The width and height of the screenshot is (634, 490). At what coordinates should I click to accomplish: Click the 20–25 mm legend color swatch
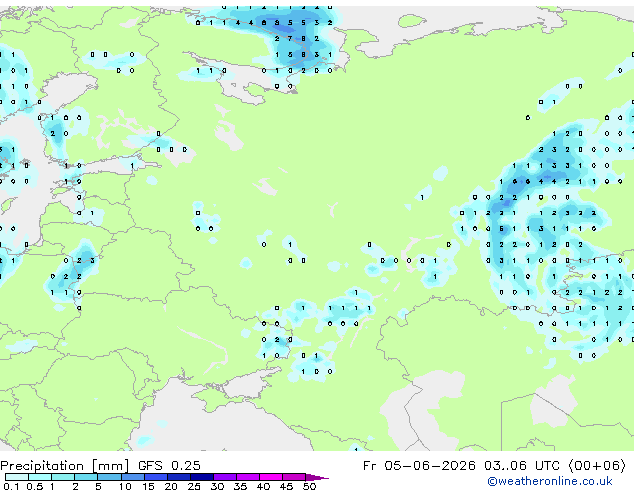179,477
